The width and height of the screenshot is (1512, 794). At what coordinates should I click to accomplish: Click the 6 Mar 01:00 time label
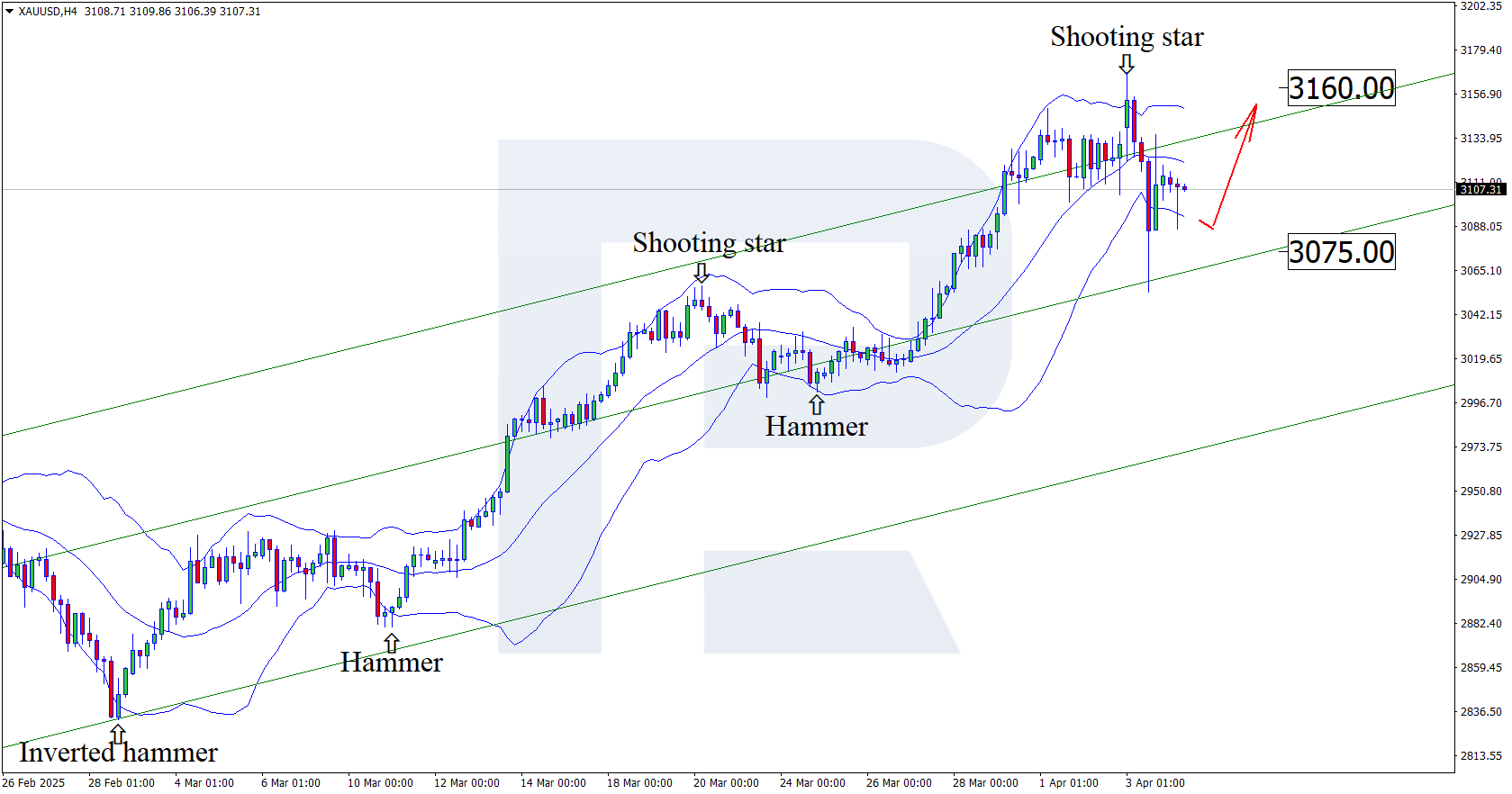[x=291, y=783]
